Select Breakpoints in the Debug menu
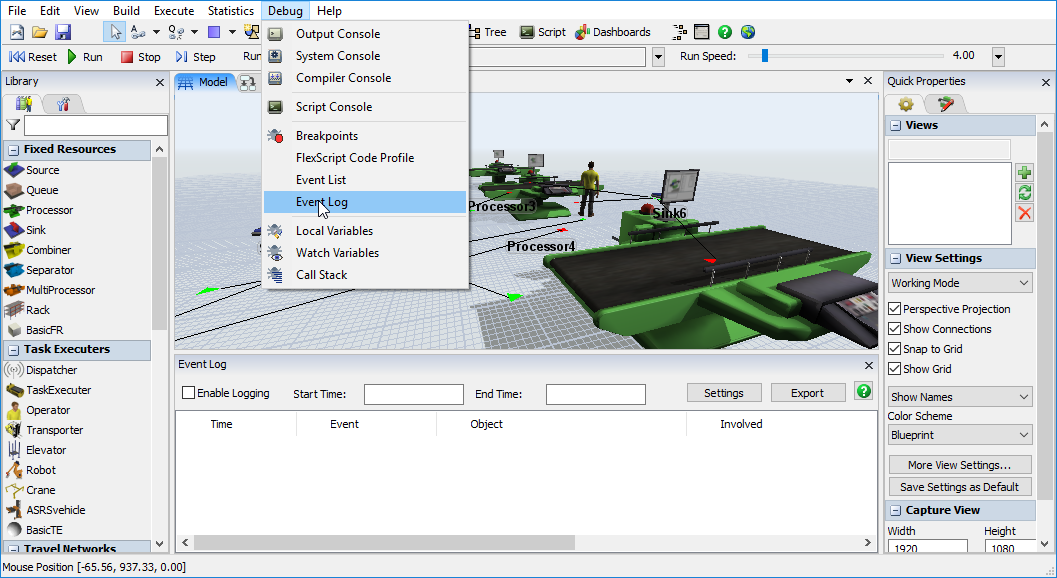Viewport: 1057px width, 578px height. [326, 136]
